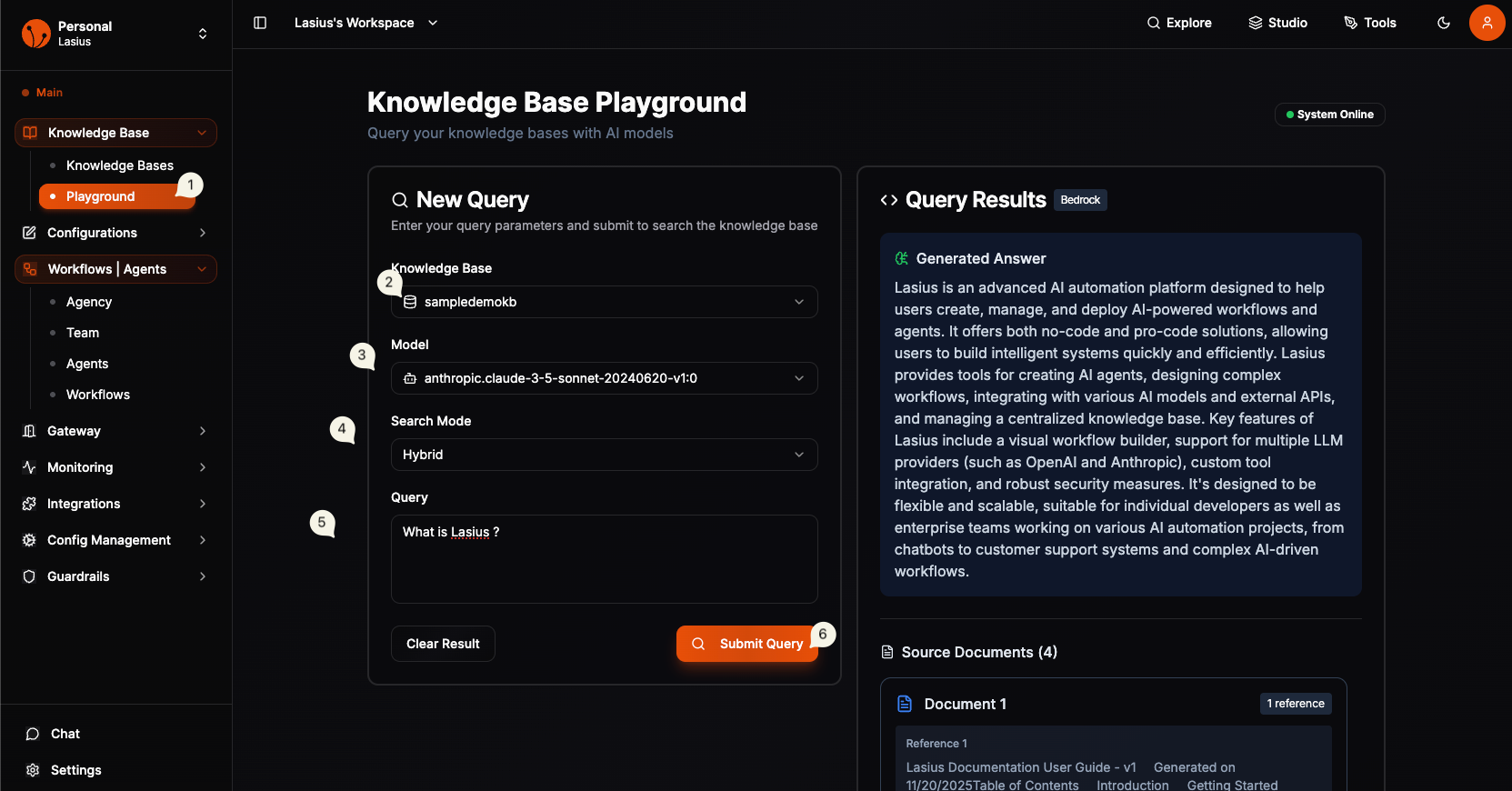This screenshot has height=791, width=1512.
Task: Click the Tools tag icon
Action: 1351,23
